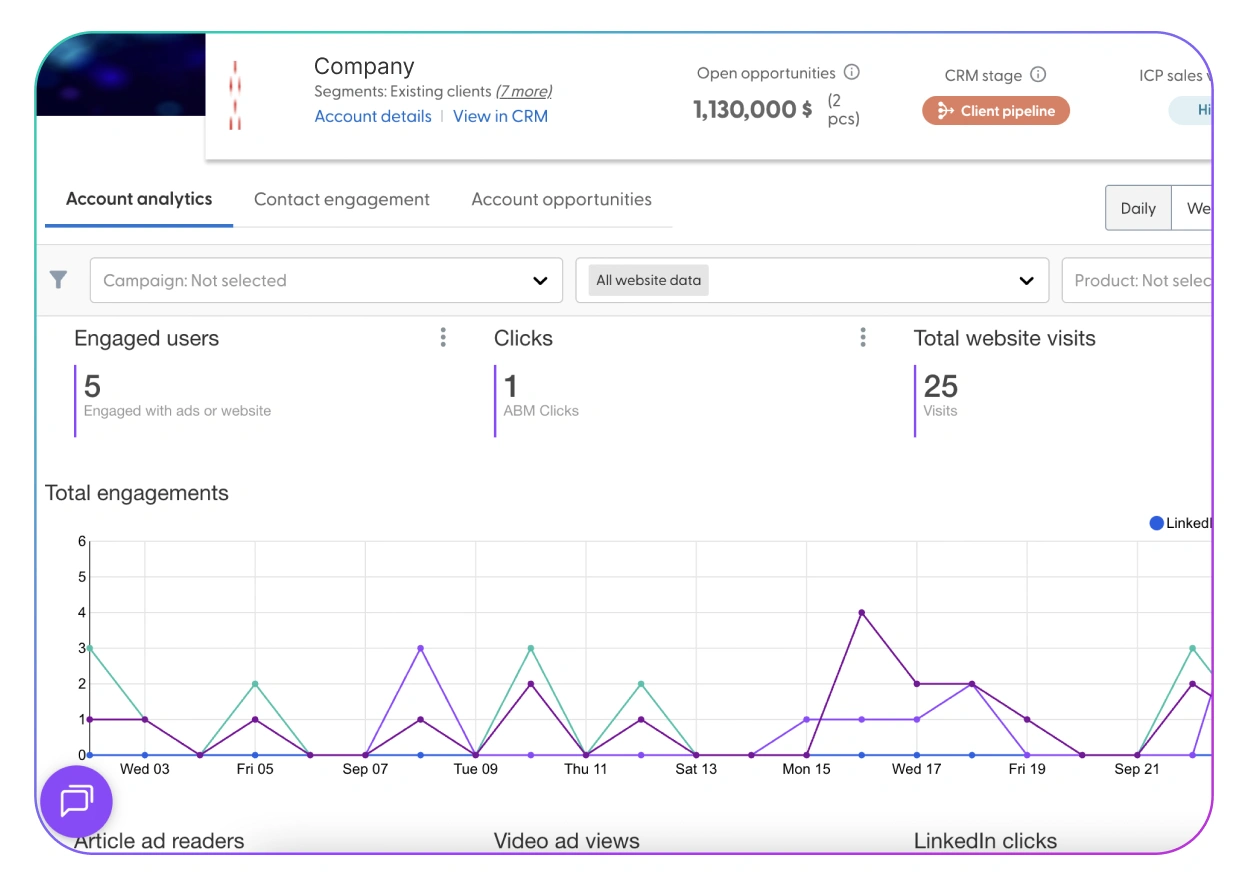Open the Engaged users three-dot menu
Screen dimensions: 1244x886
pos(443,338)
